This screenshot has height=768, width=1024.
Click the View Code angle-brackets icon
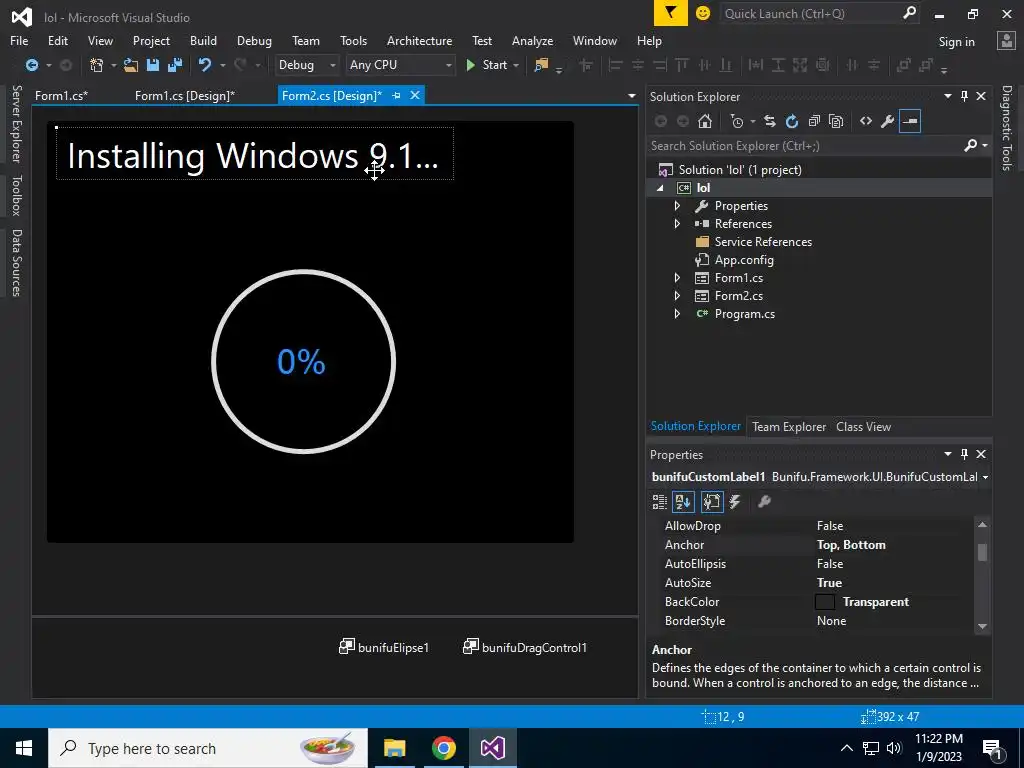[x=866, y=121]
